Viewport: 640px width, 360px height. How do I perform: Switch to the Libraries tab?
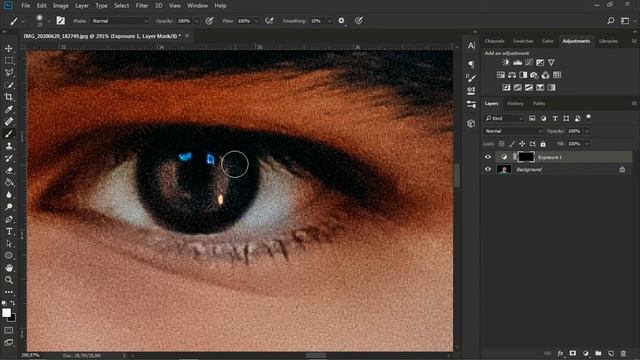(608, 41)
